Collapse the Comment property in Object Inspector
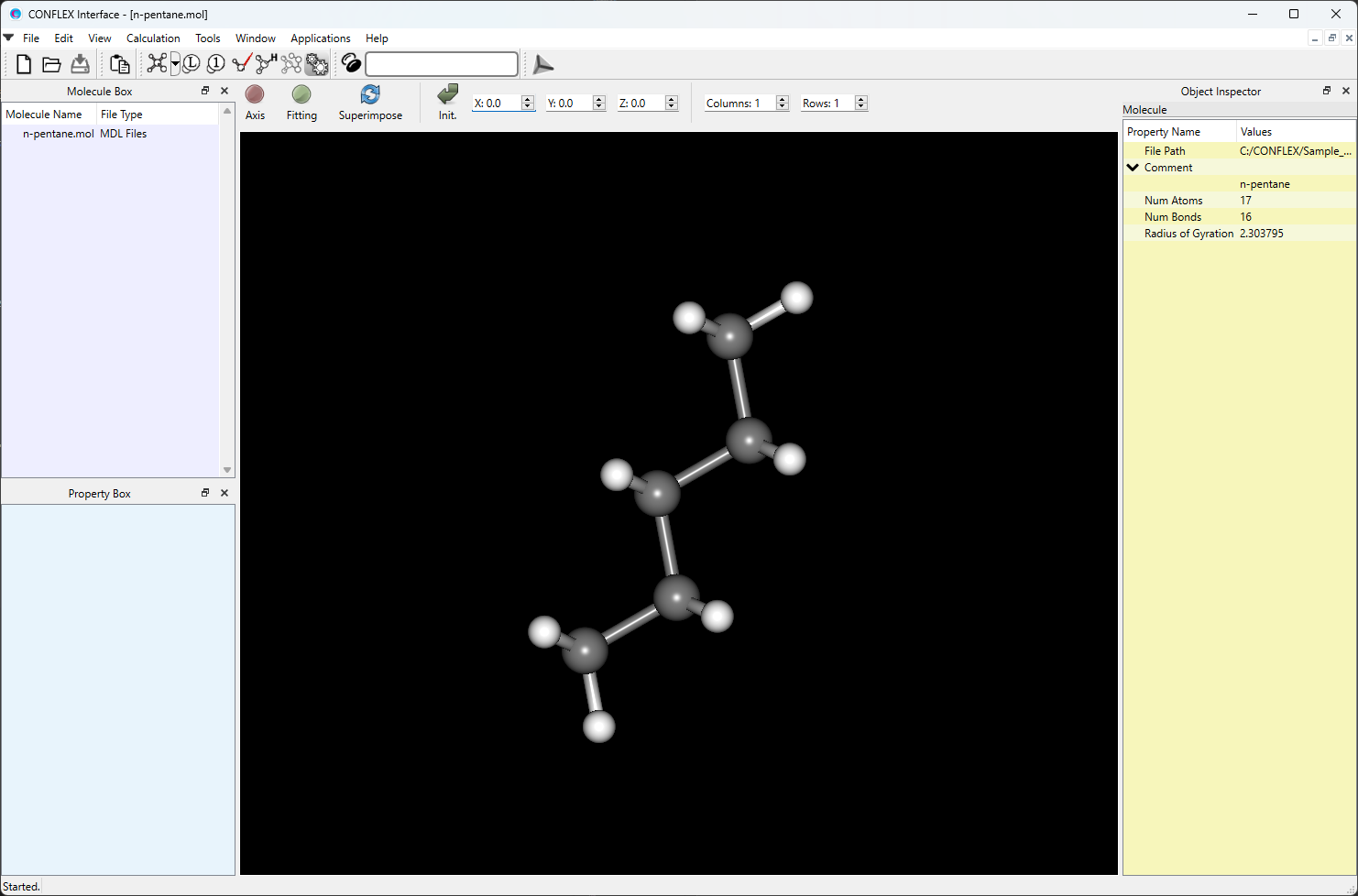 [x=1133, y=167]
